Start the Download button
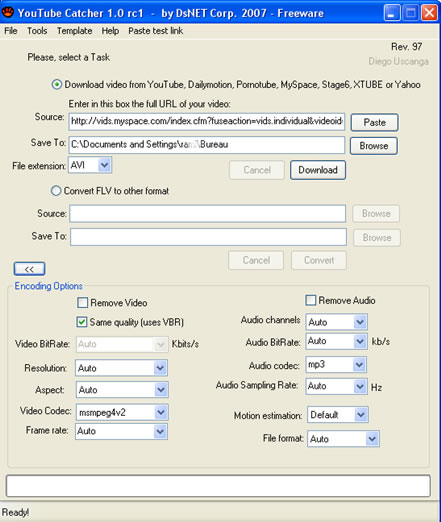The width and height of the screenshot is (441, 522). click(318, 170)
